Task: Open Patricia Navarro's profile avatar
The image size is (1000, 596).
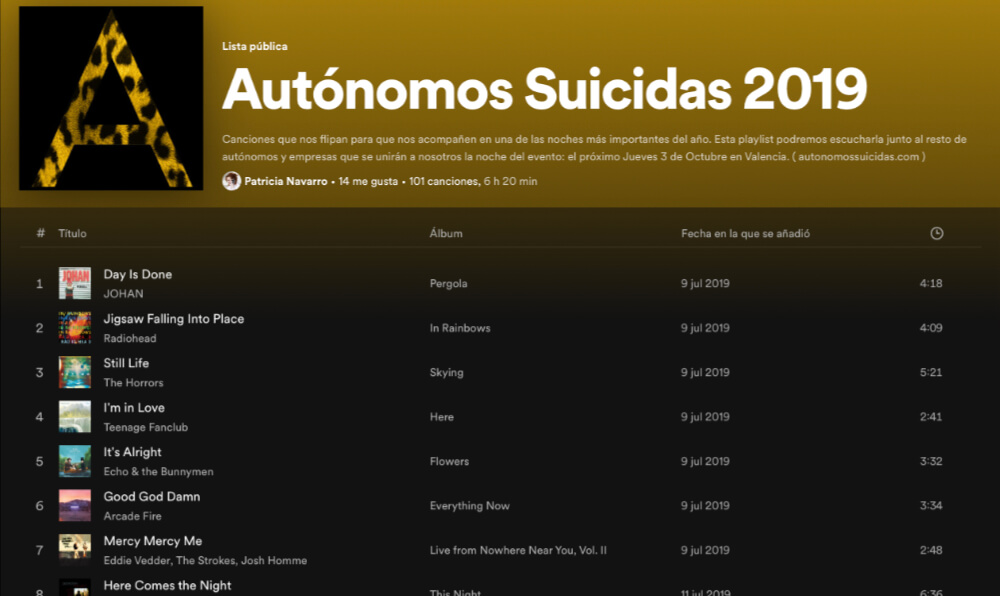Action: [x=231, y=181]
